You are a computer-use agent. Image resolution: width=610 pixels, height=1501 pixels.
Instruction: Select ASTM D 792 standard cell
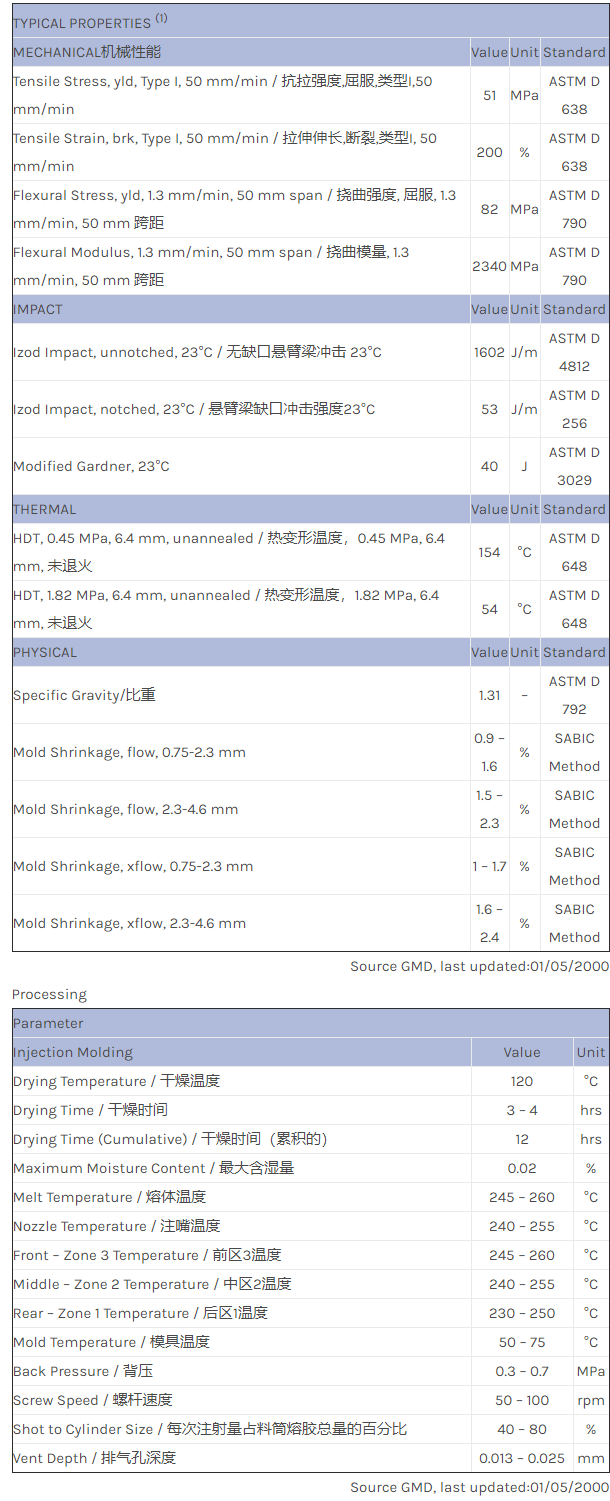click(574, 695)
